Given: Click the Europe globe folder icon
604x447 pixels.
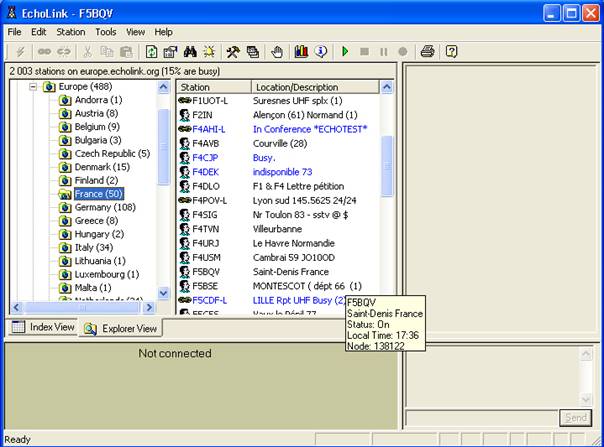Looking at the screenshot, I should [x=49, y=87].
